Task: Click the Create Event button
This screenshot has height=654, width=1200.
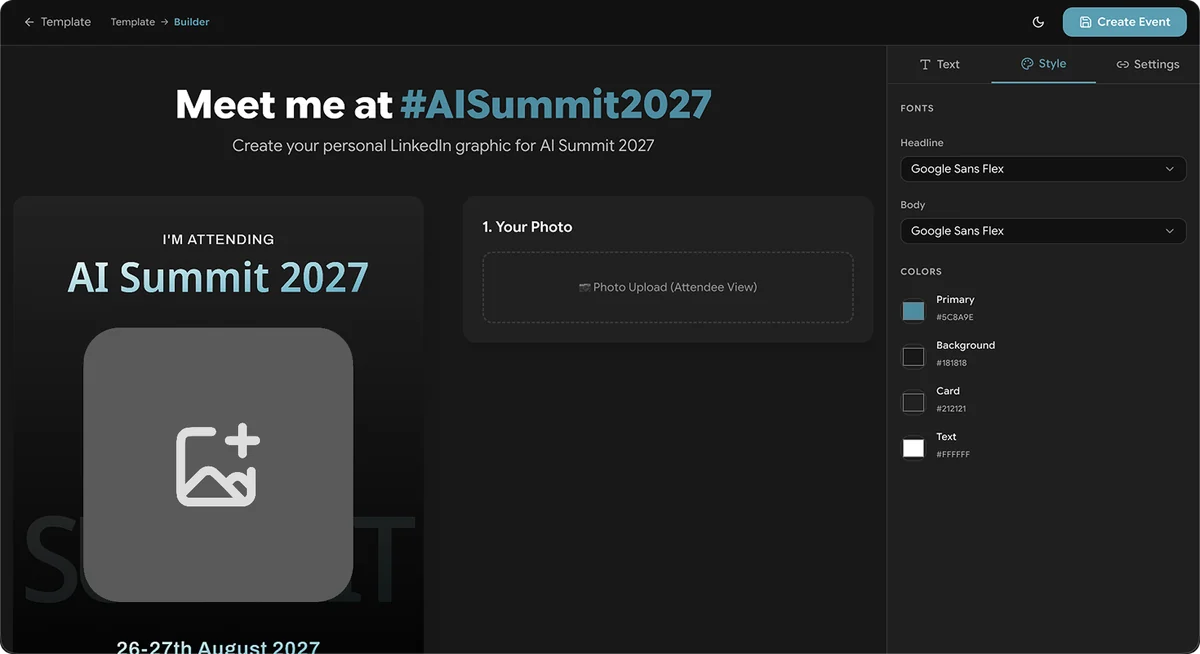Action: (1125, 22)
